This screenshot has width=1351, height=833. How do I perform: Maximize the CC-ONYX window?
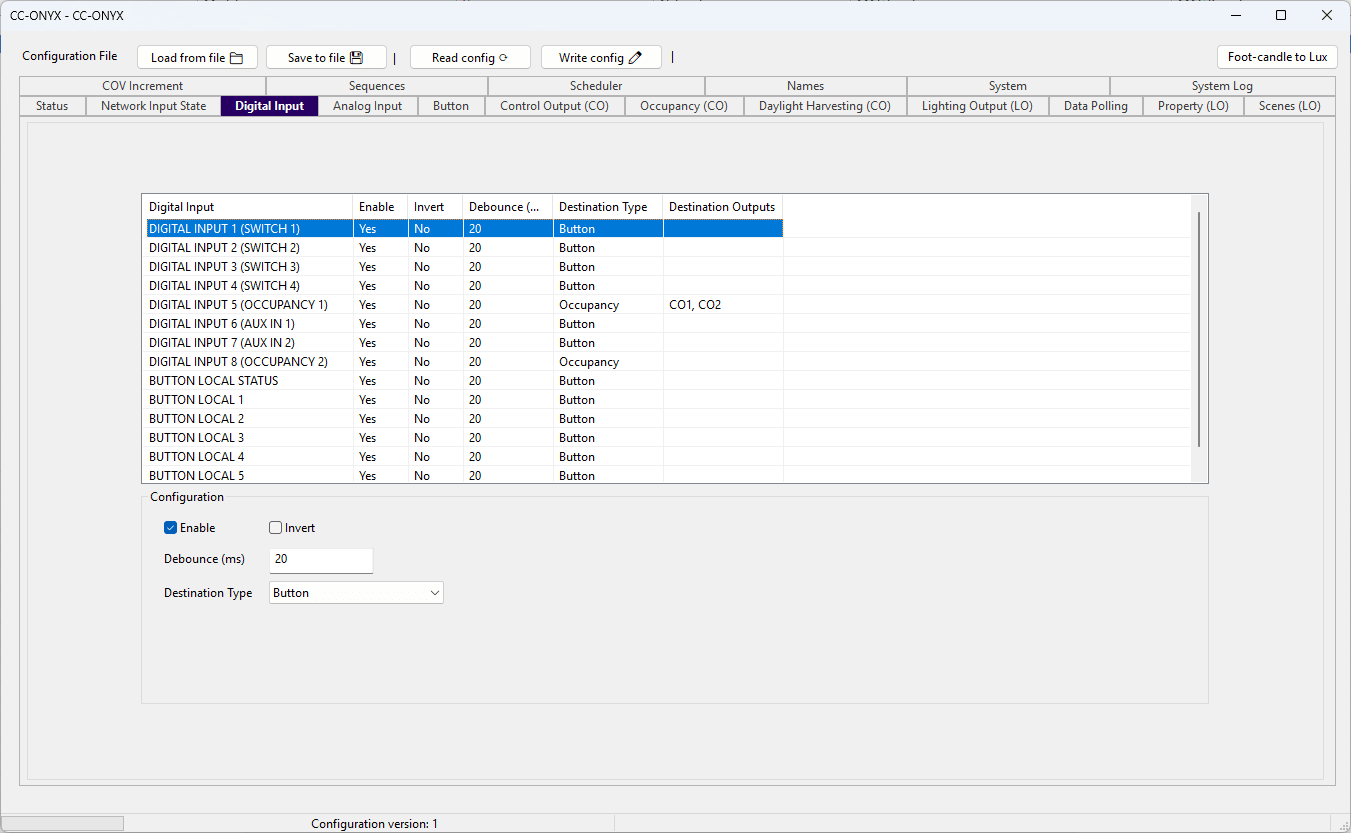coord(1281,15)
